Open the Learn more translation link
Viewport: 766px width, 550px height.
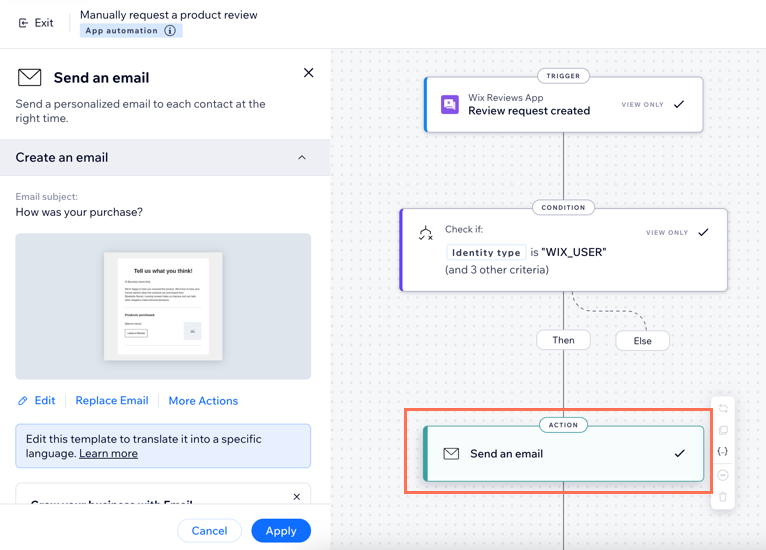[108, 453]
